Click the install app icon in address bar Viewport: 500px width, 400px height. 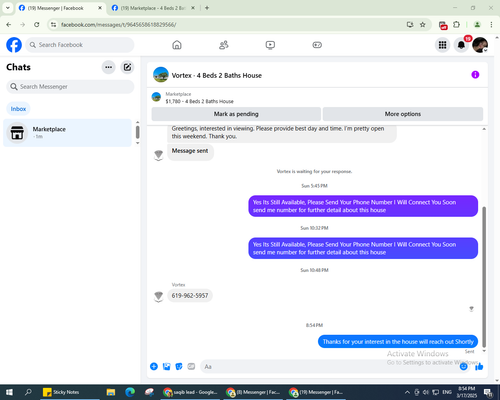[x=410, y=25]
